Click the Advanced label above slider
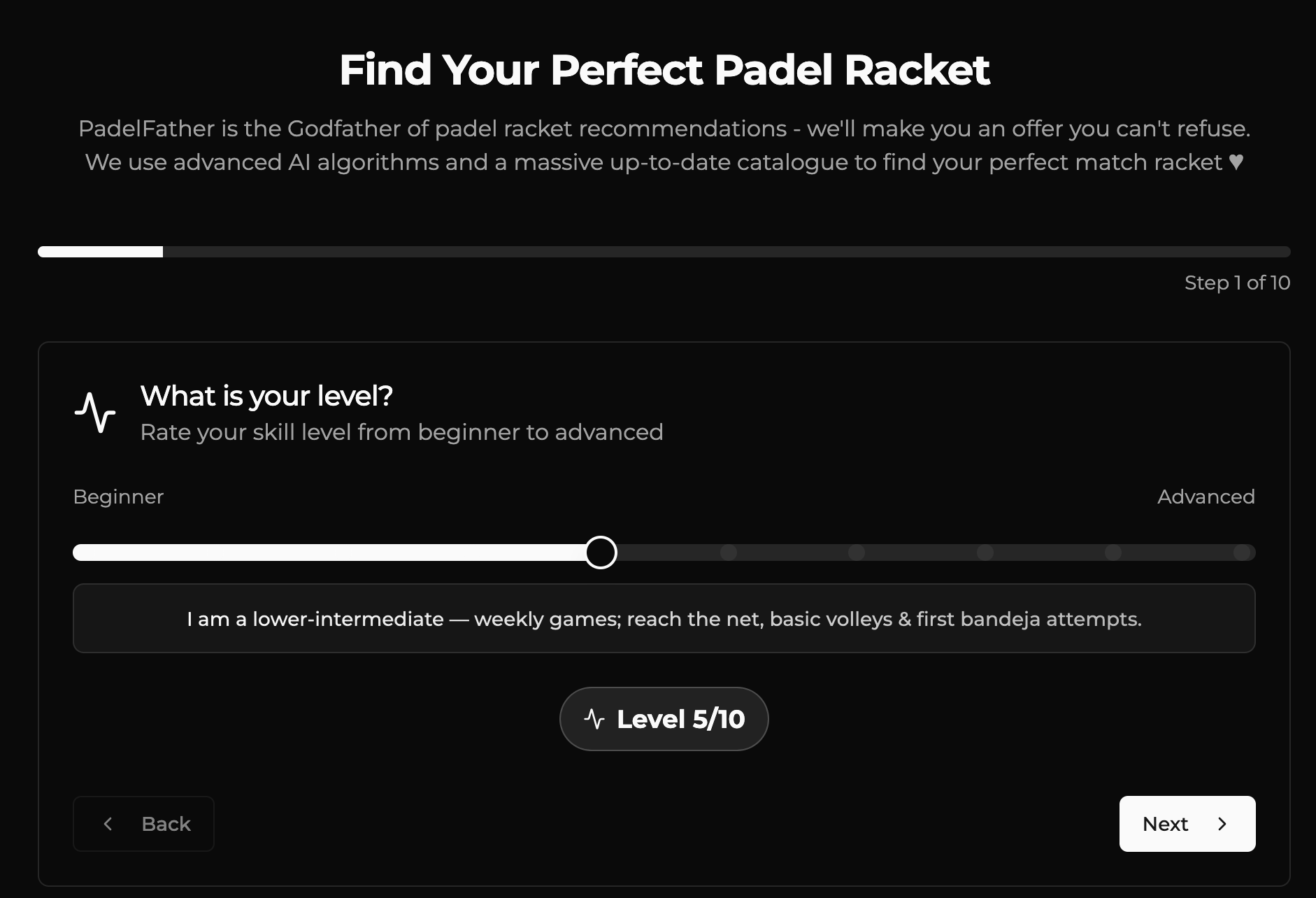The image size is (1316, 898). coord(1206,497)
